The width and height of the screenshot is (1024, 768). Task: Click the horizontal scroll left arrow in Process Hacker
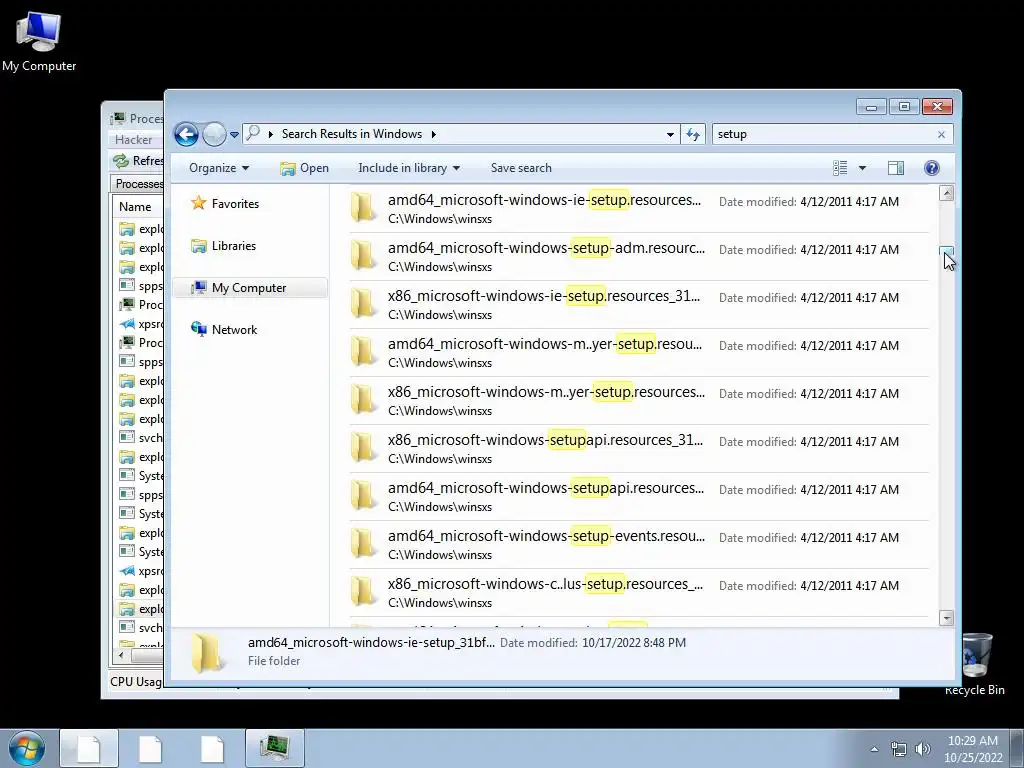tap(121, 654)
